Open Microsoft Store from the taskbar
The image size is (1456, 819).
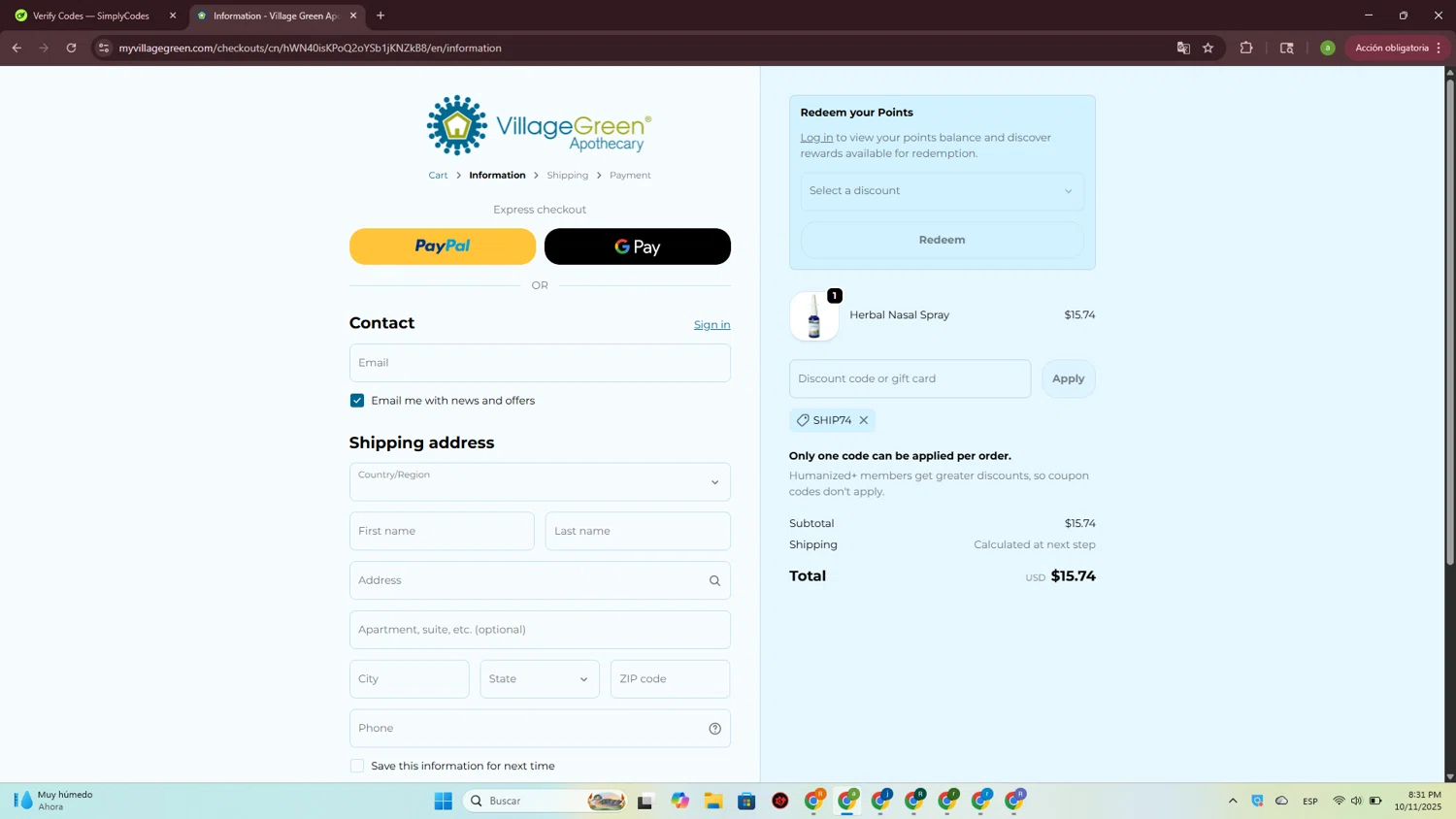pyautogui.click(x=746, y=801)
